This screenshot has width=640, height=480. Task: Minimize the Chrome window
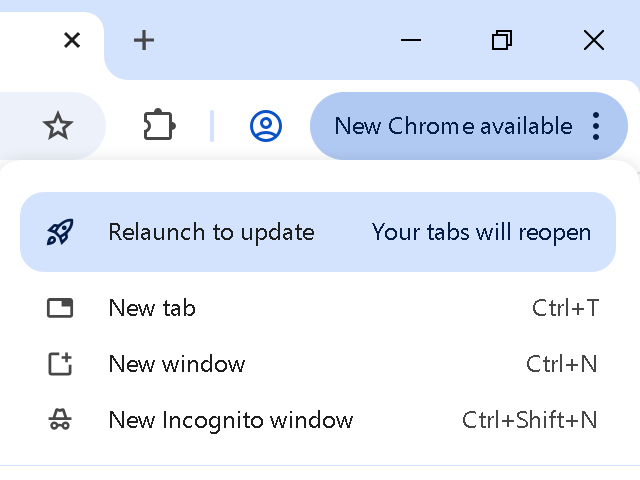(411, 40)
